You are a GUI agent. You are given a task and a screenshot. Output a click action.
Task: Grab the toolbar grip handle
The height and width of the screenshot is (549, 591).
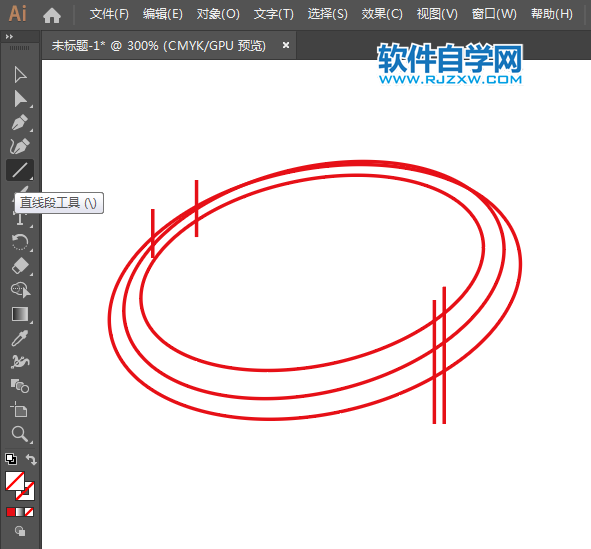19,48
